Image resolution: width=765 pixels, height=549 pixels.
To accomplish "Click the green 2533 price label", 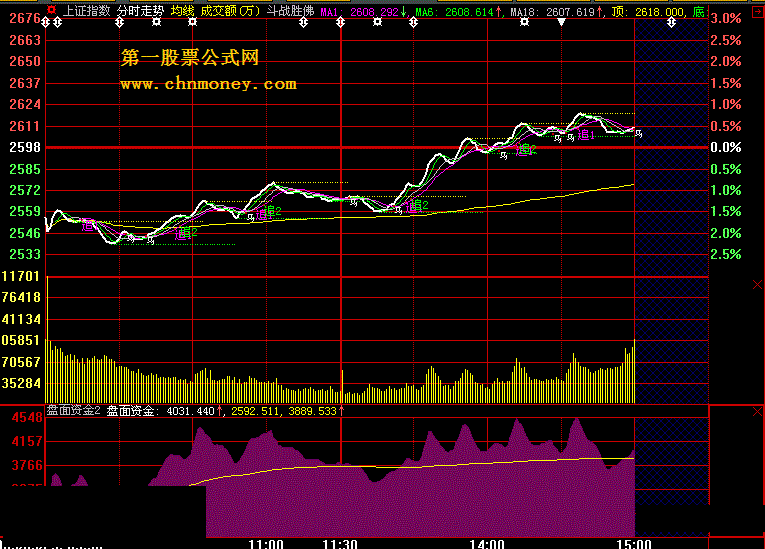I will click(x=25, y=254).
